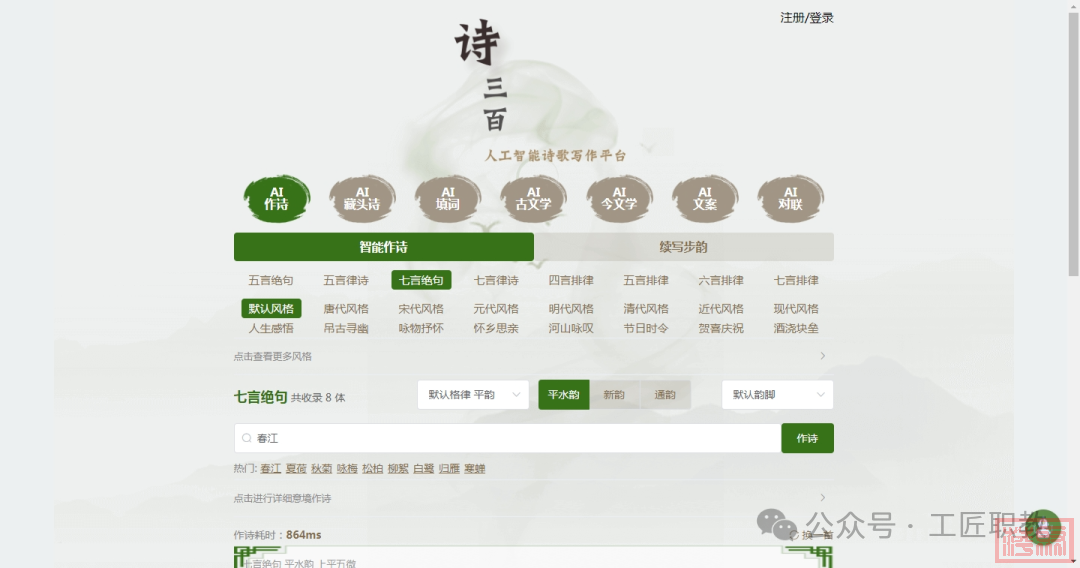The height and width of the screenshot is (568, 1080).
Task: Toggle the 通韵 rhyme option
Action: click(665, 395)
